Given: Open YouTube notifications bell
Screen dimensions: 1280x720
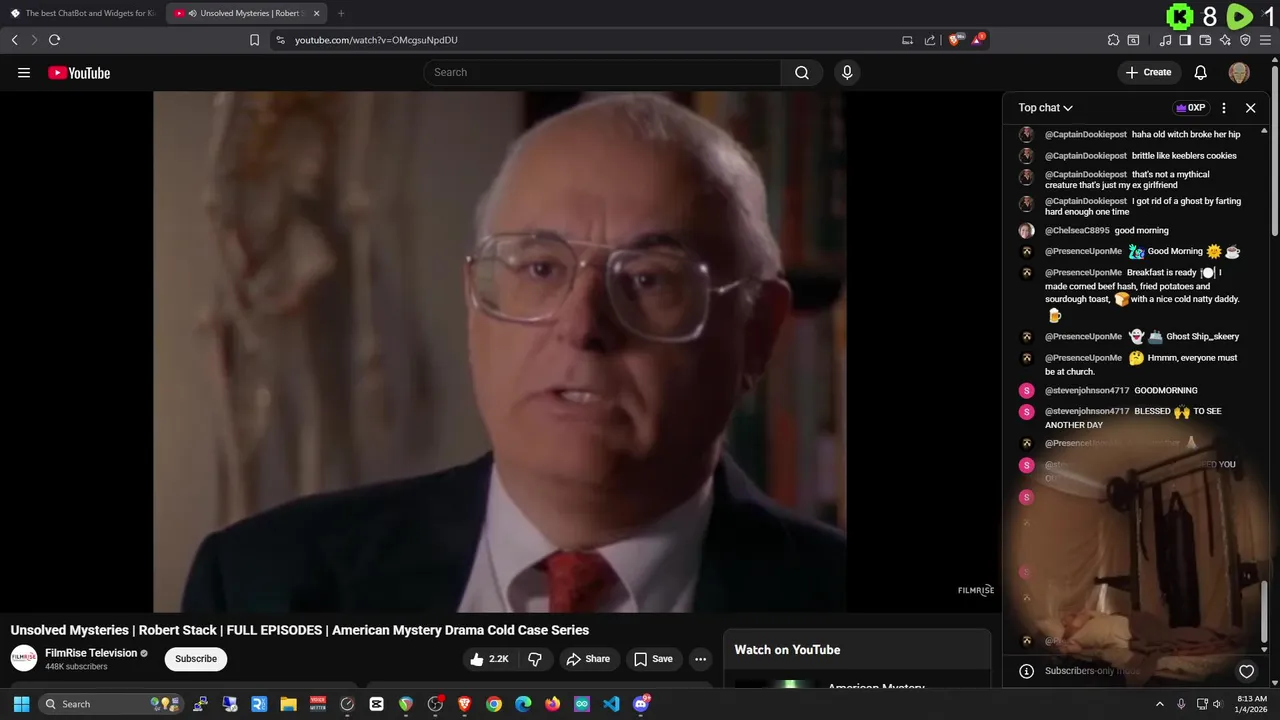Looking at the screenshot, I should (x=1201, y=72).
